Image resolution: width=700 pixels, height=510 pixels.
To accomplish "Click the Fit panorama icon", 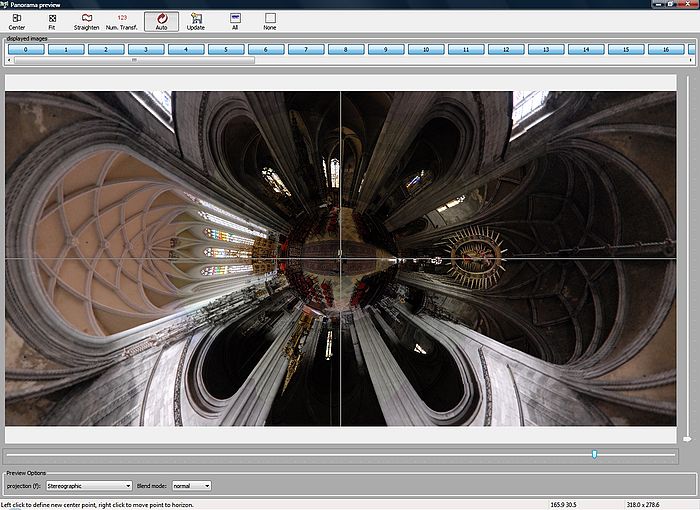I will click(52, 20).
